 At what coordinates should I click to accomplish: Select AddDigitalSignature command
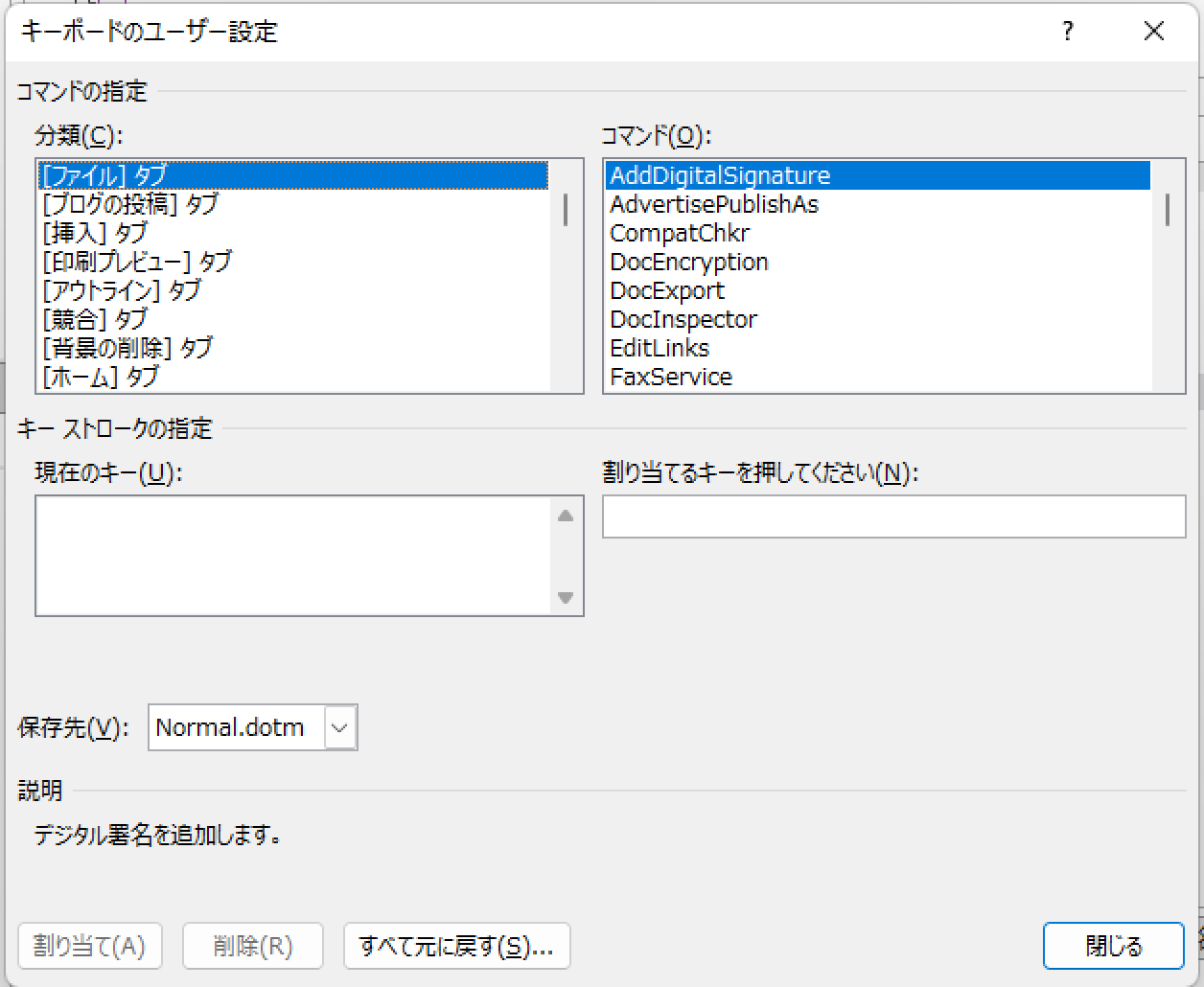coord(878,175)
